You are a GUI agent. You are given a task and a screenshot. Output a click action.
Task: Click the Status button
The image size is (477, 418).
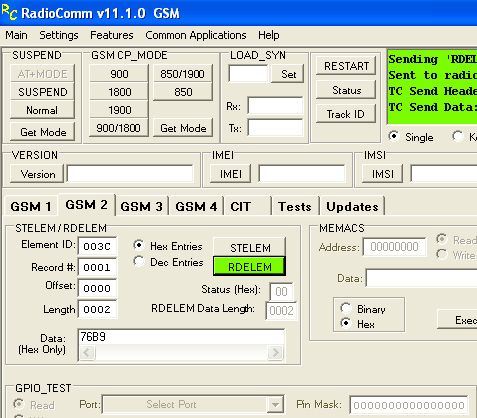click(346, 90)
